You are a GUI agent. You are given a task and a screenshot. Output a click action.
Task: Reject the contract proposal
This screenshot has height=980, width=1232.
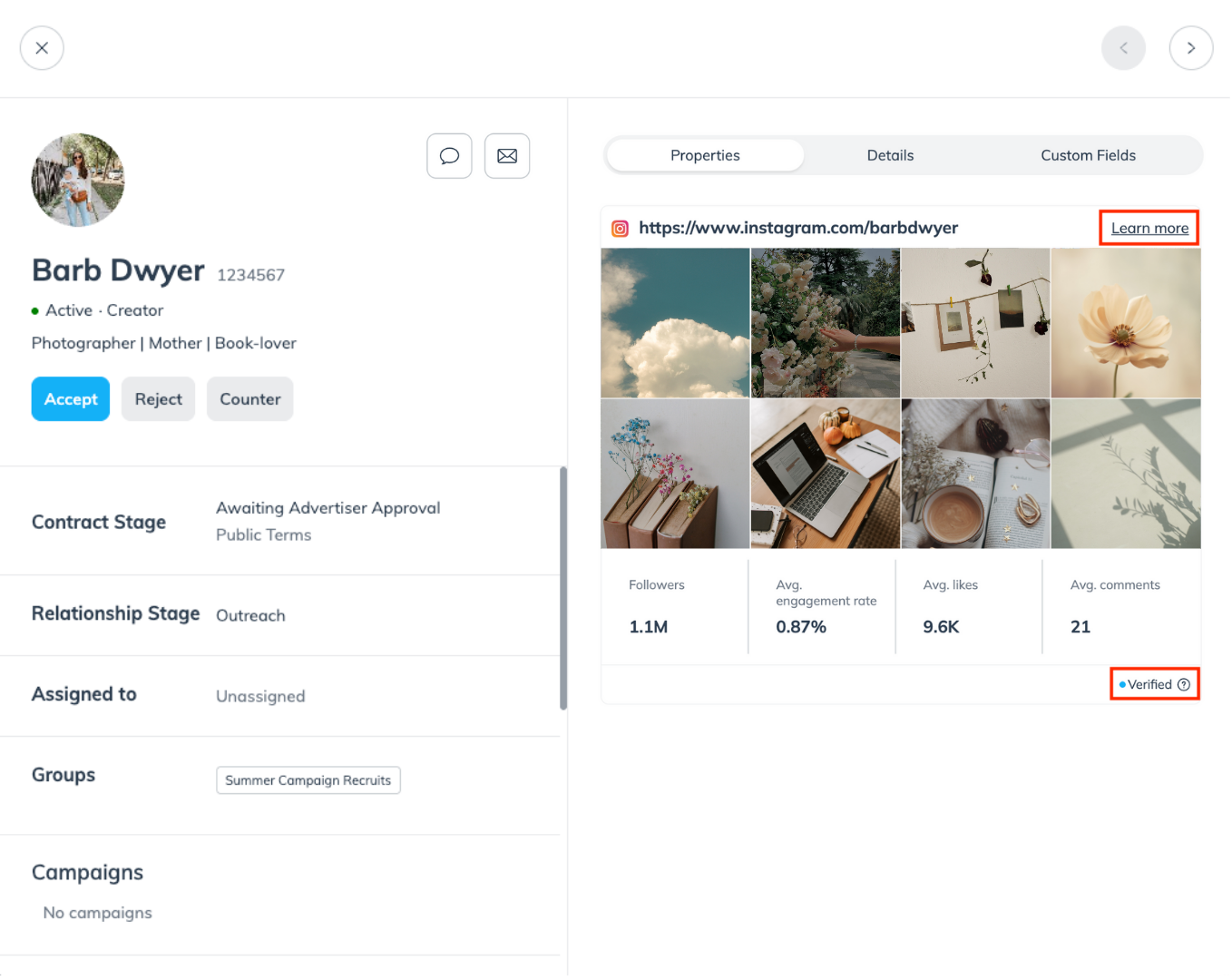click(x=158, y=399)
